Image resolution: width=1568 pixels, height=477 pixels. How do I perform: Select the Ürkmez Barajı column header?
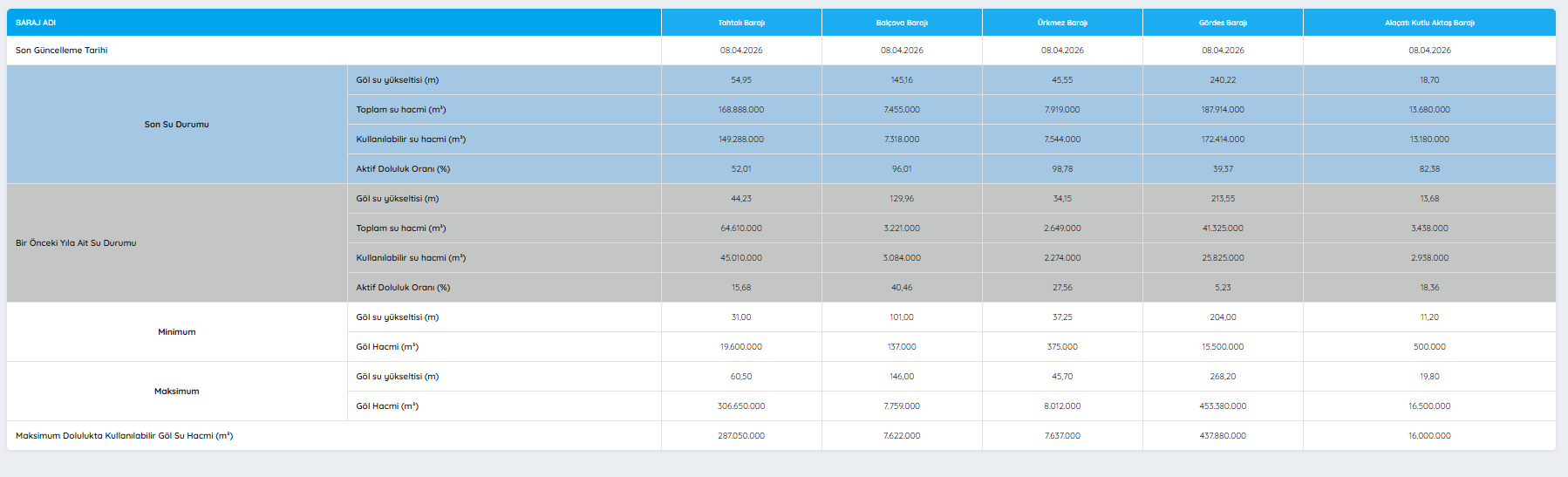[1062, 23]
